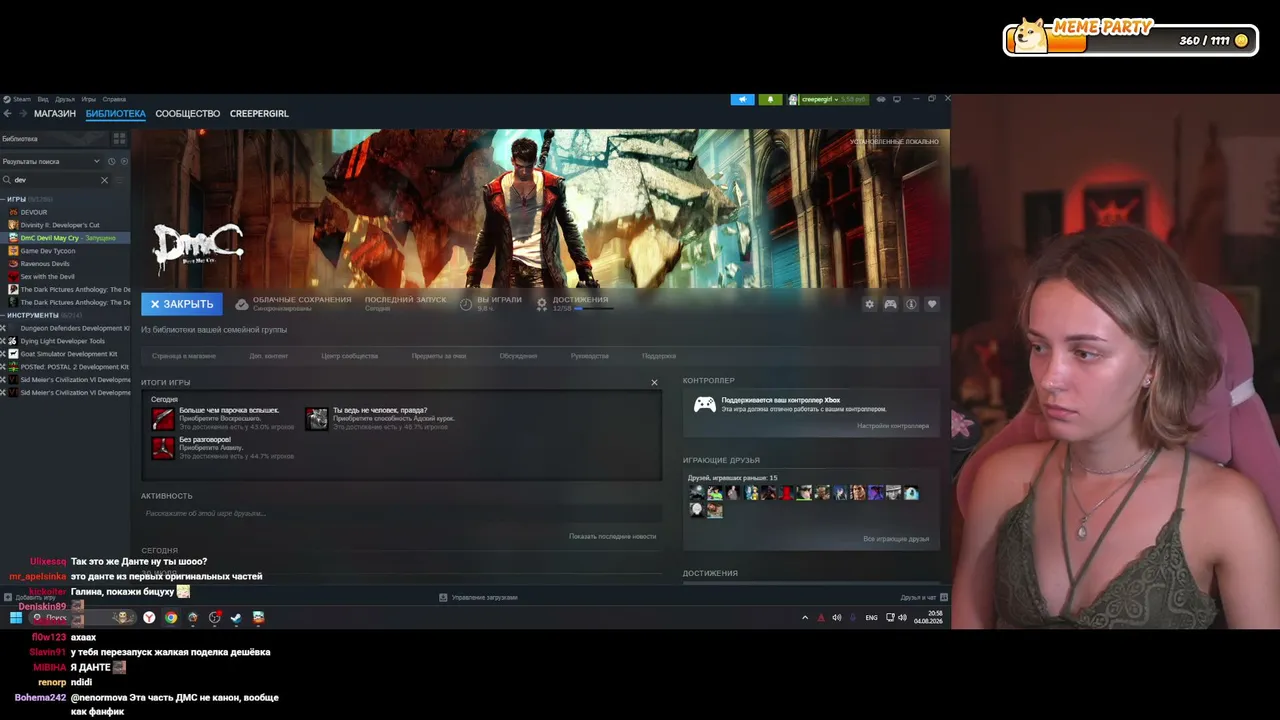Click the play time clock icon

[466, 304]
